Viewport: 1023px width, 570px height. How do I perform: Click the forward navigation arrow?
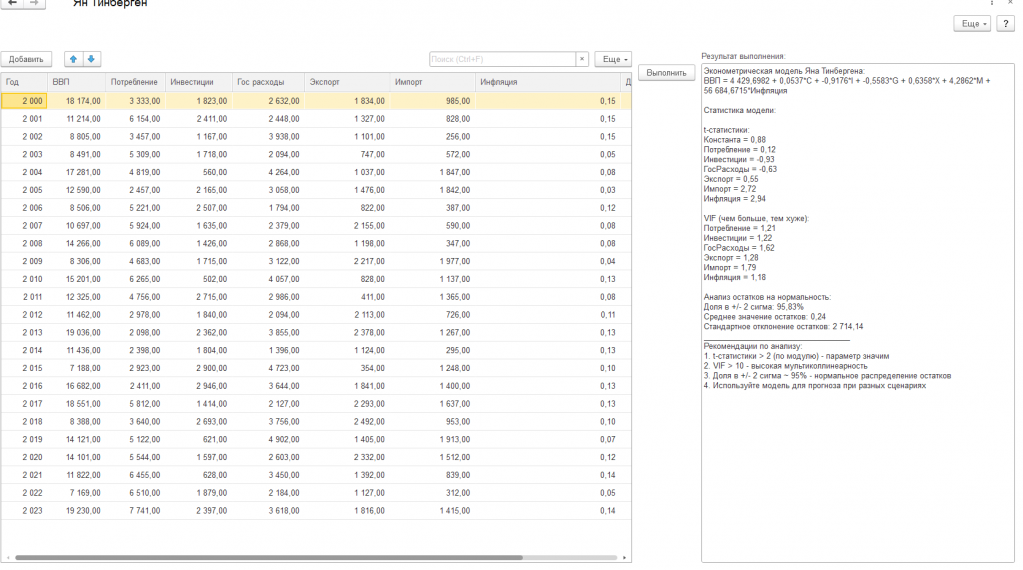[x=35, y=3]
